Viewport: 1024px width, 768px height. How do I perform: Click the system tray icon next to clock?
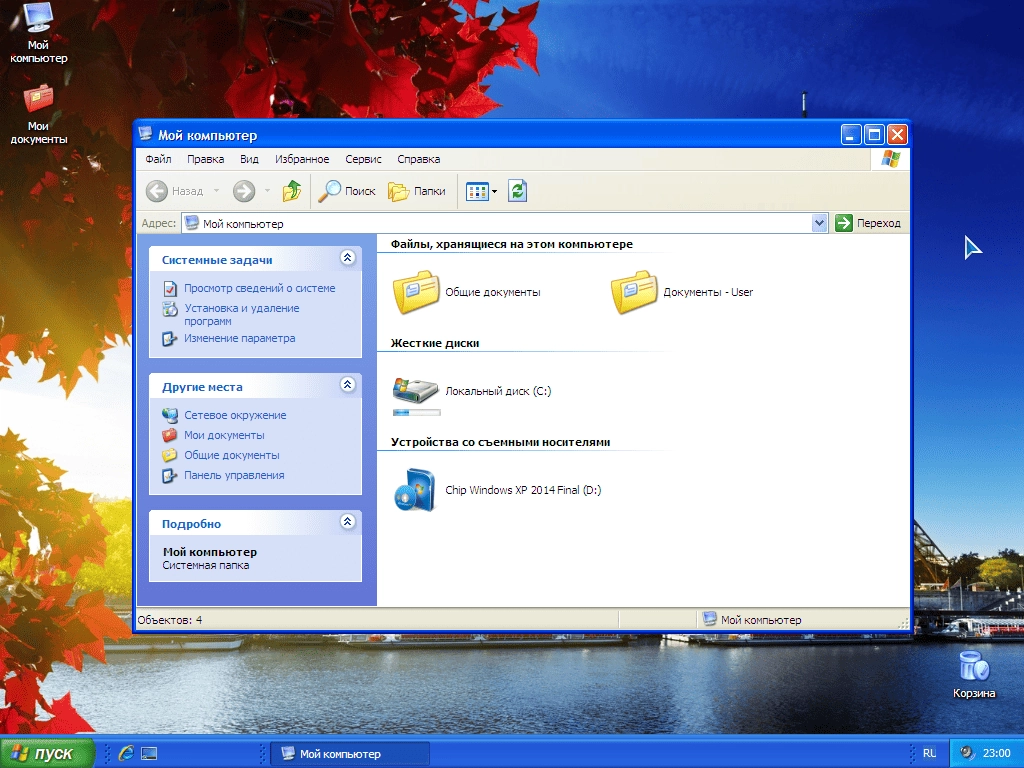click(x=967, y=753)
